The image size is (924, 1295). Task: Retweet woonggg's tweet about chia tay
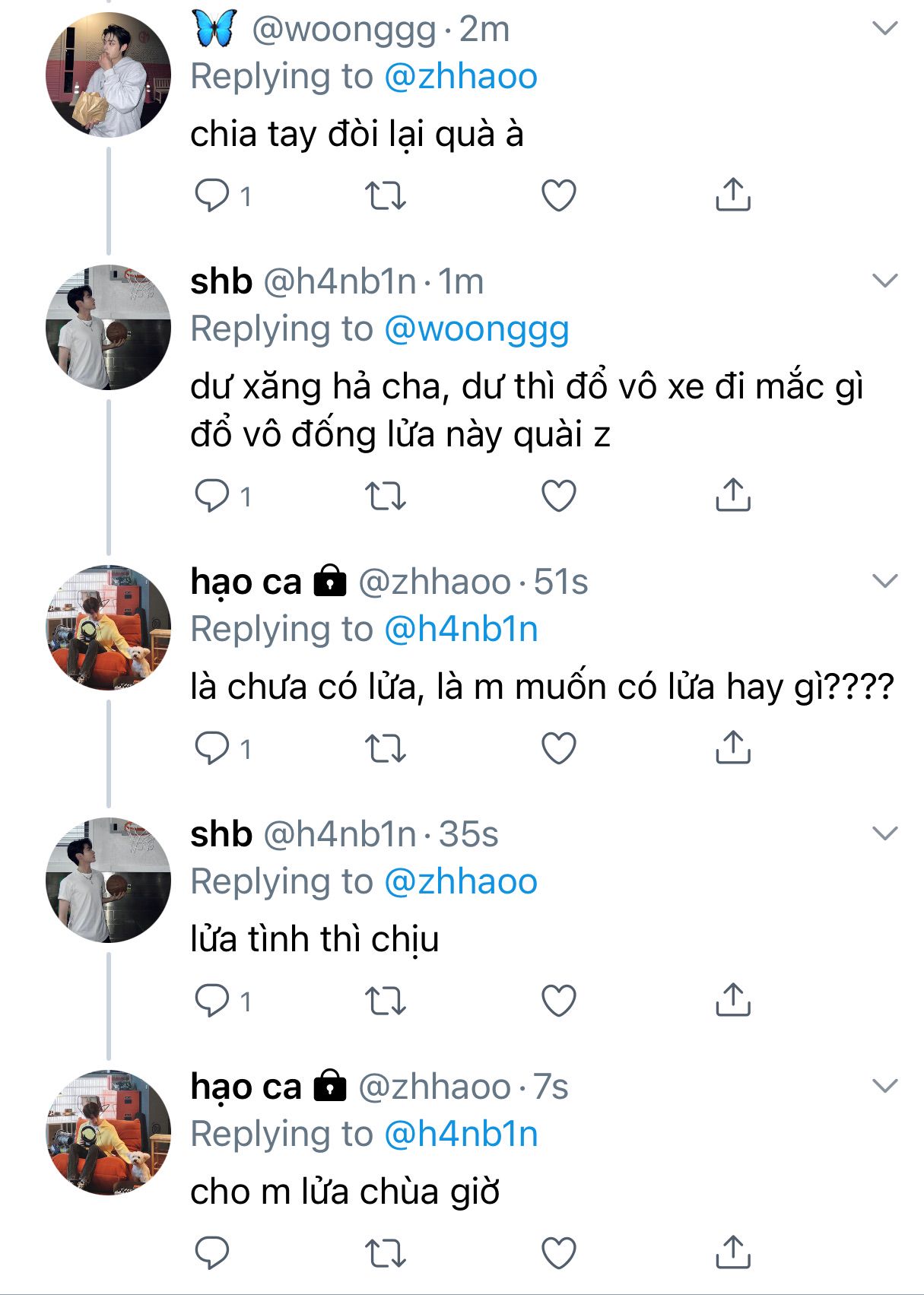(386, 195)
